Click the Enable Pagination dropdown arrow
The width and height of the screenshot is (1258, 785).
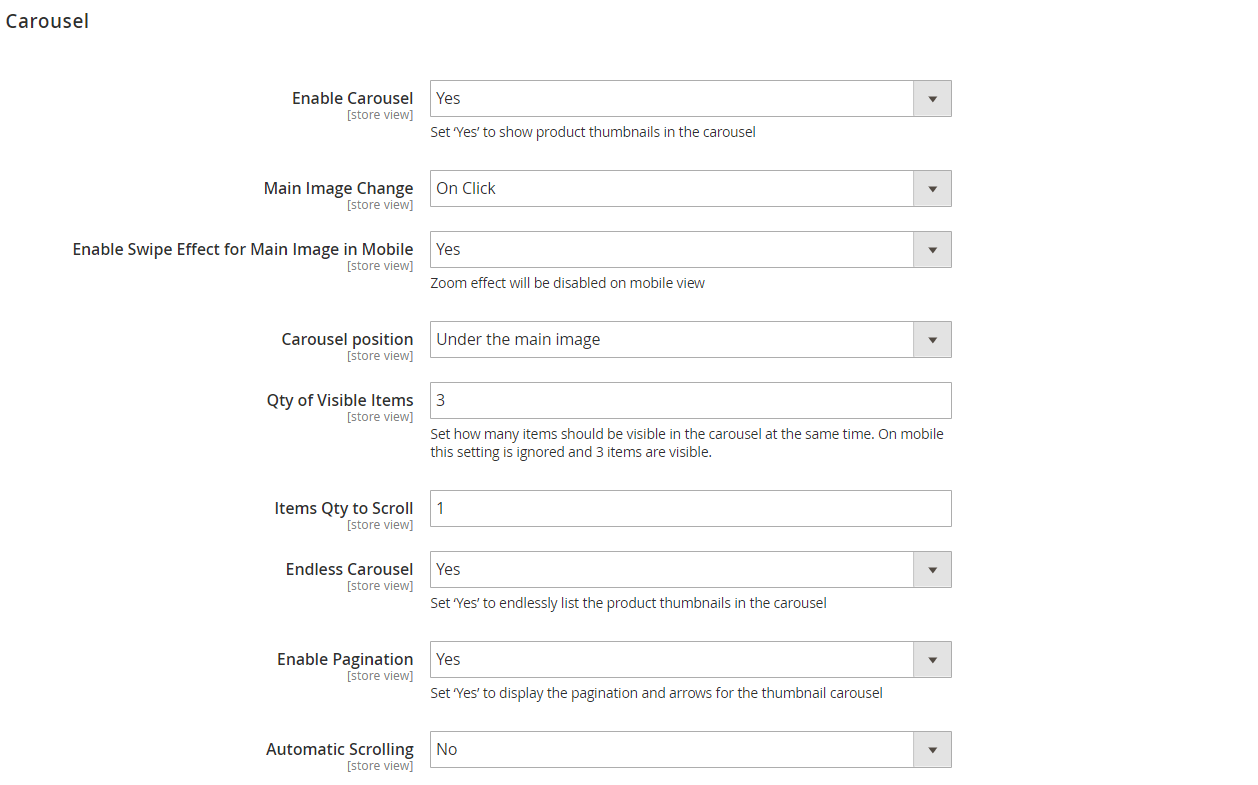[932, 660]
